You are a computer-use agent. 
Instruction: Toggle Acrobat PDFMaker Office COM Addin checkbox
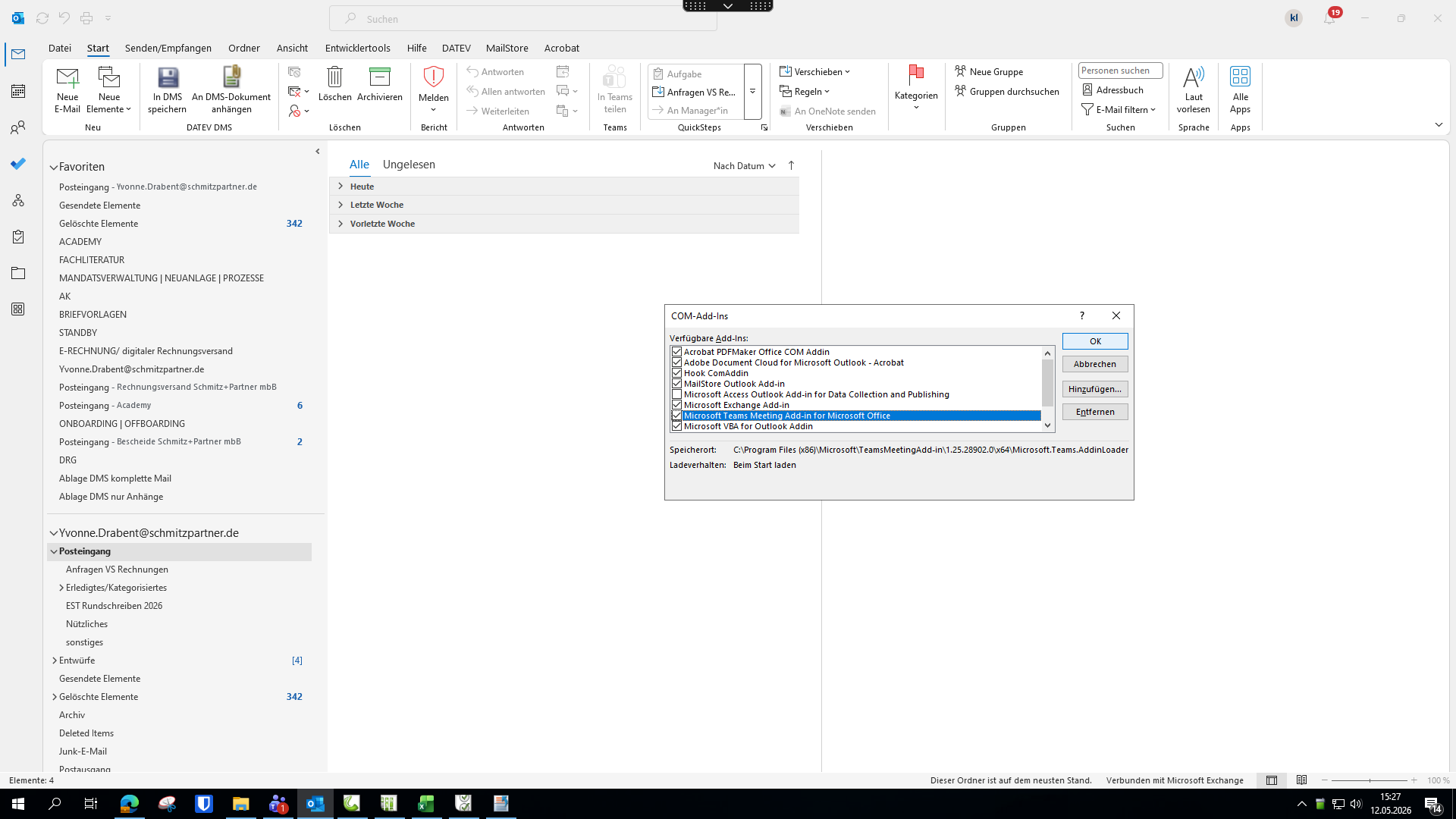[676, 352]
